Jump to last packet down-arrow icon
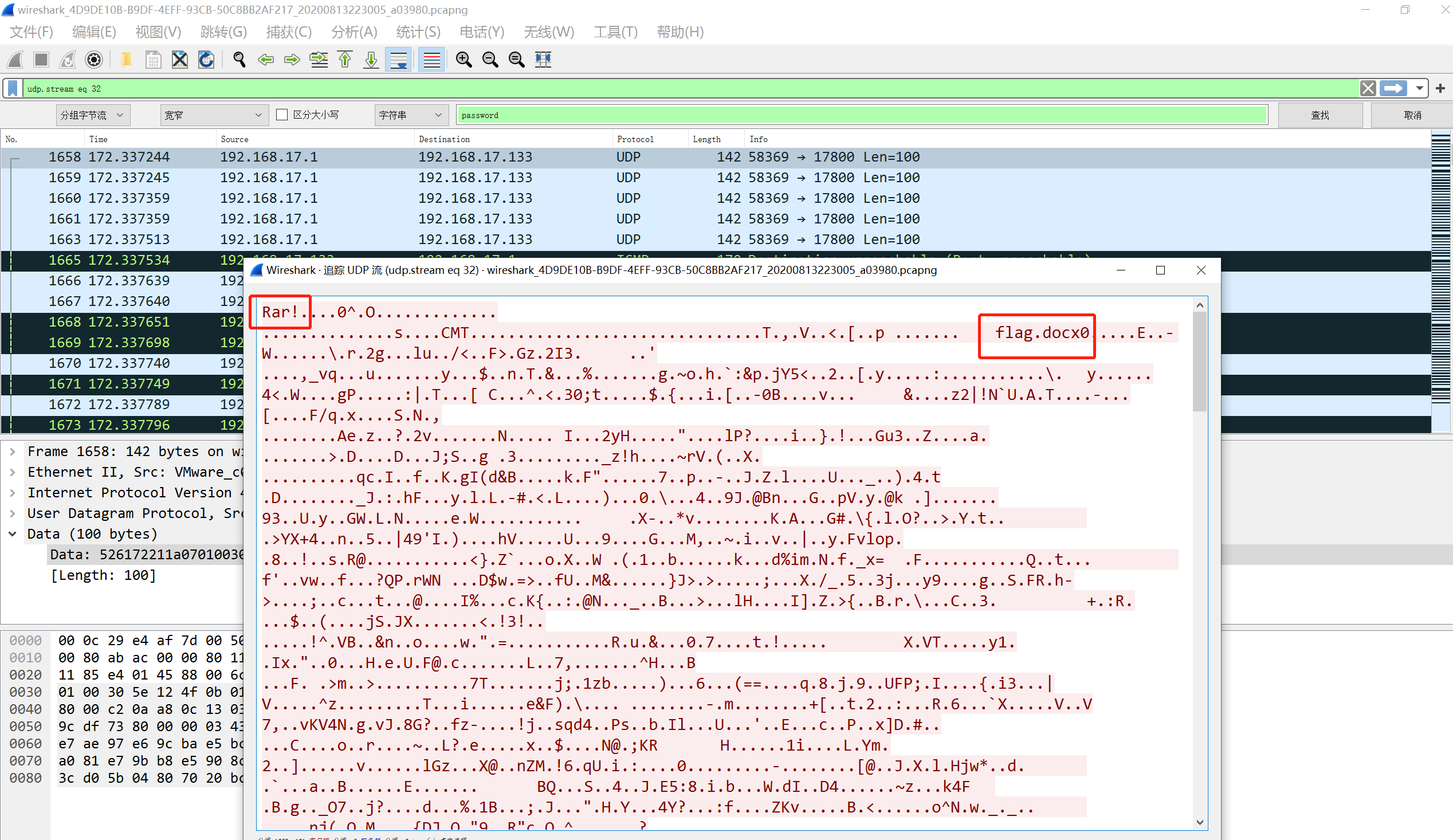Viewport: 1453px width, 840px height. pos(371,60)
